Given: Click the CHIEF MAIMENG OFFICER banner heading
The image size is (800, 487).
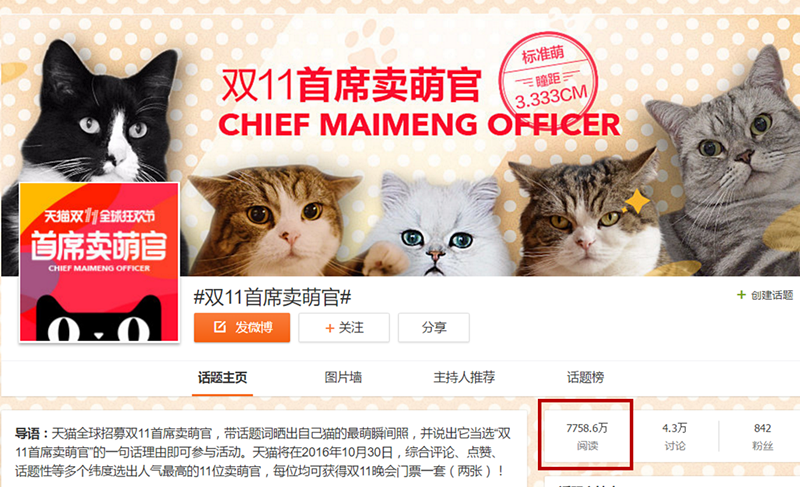Looking at the screenshot, I should [419, 124].
